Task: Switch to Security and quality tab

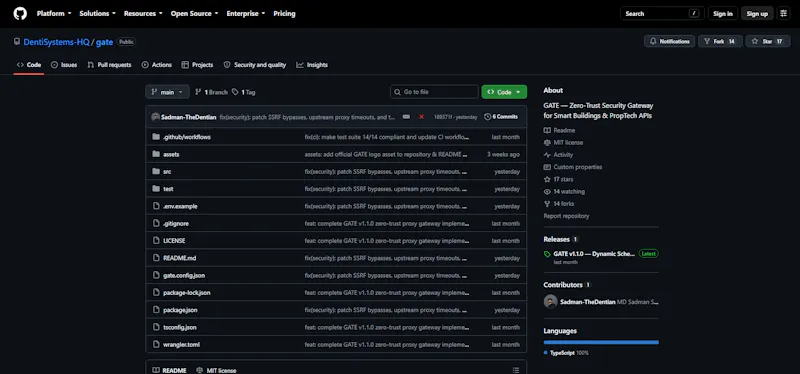Action: [255, 65]
